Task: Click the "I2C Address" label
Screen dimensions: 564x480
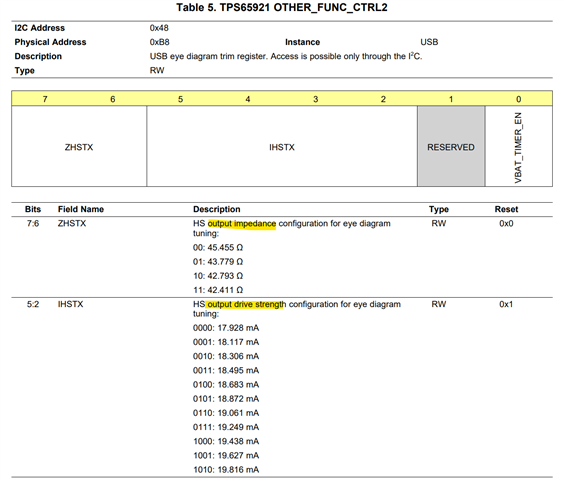Action: (40, 28)
